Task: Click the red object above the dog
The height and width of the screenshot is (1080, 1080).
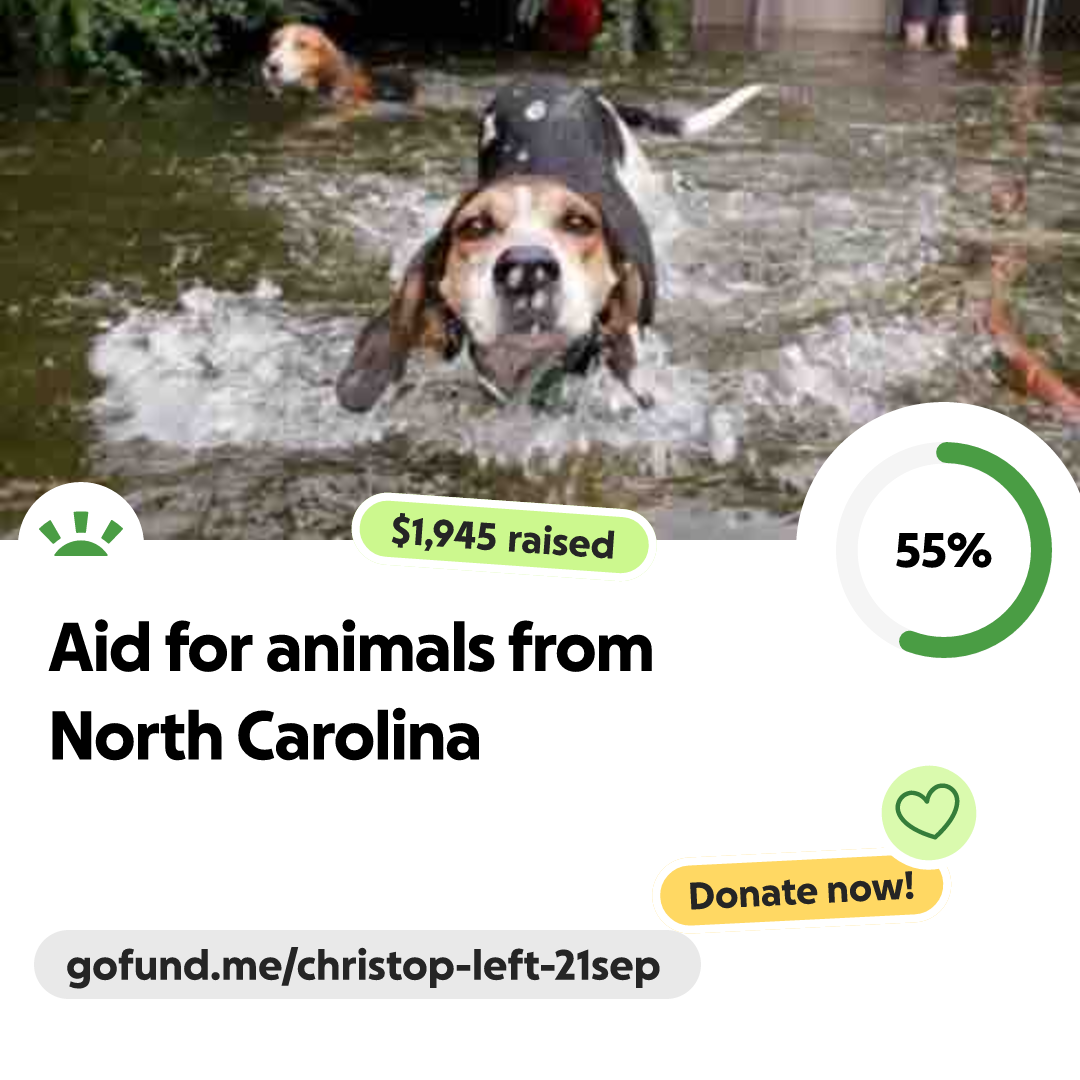Action: (572, 25)
